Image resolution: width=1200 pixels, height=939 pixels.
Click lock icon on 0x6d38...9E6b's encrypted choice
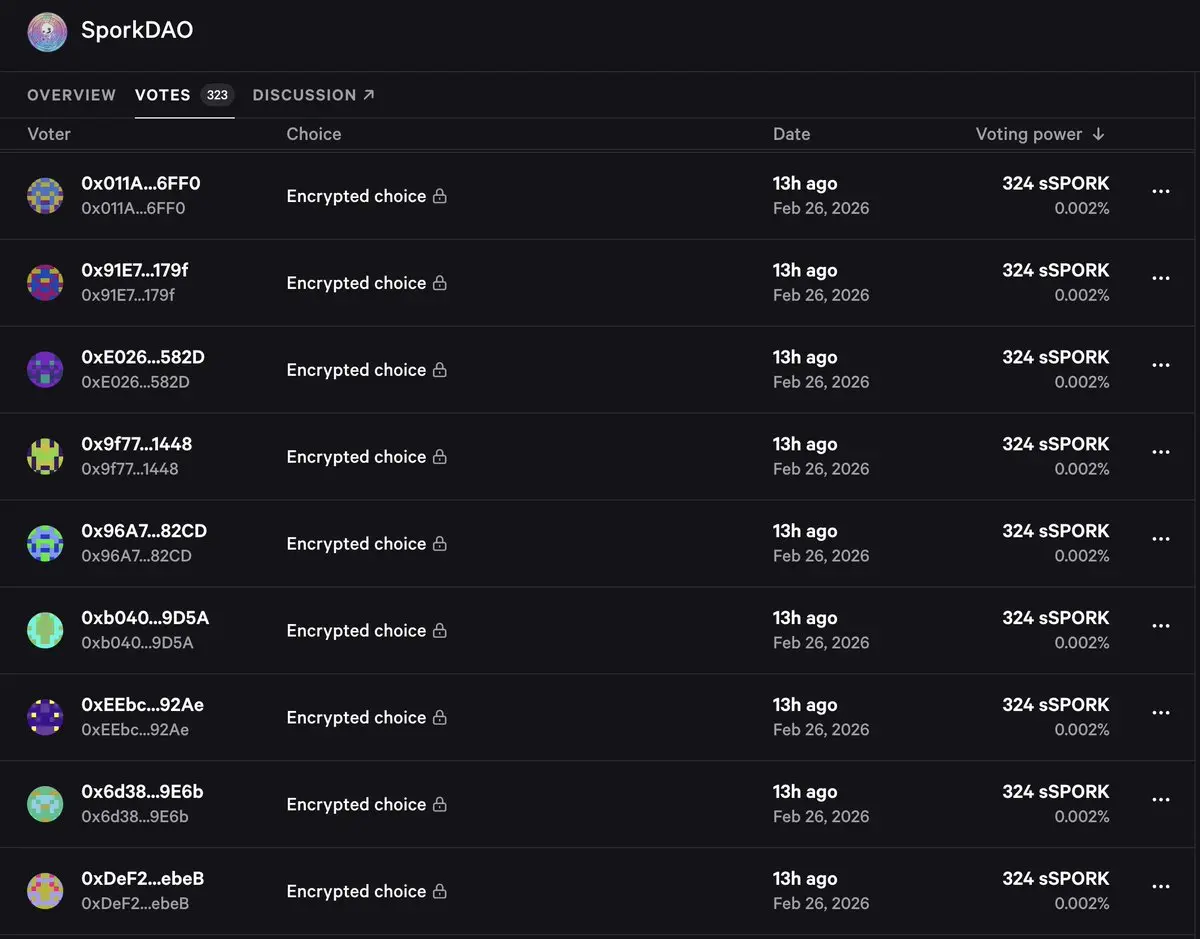[439, 804]
